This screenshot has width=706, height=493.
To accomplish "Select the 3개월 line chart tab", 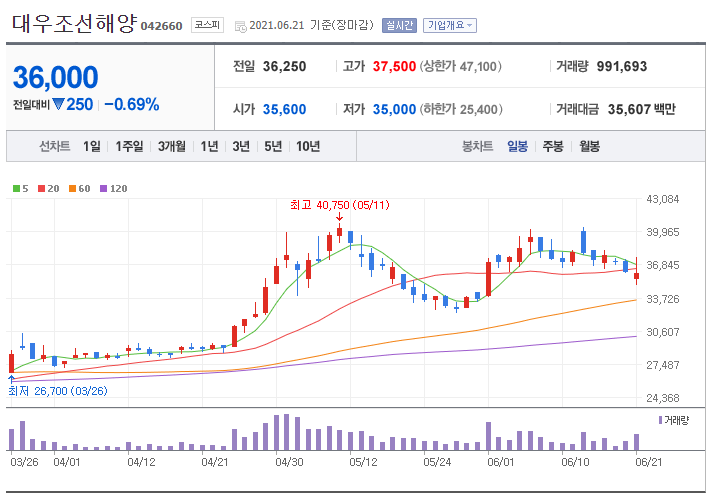I will click(x=172, y=146).
